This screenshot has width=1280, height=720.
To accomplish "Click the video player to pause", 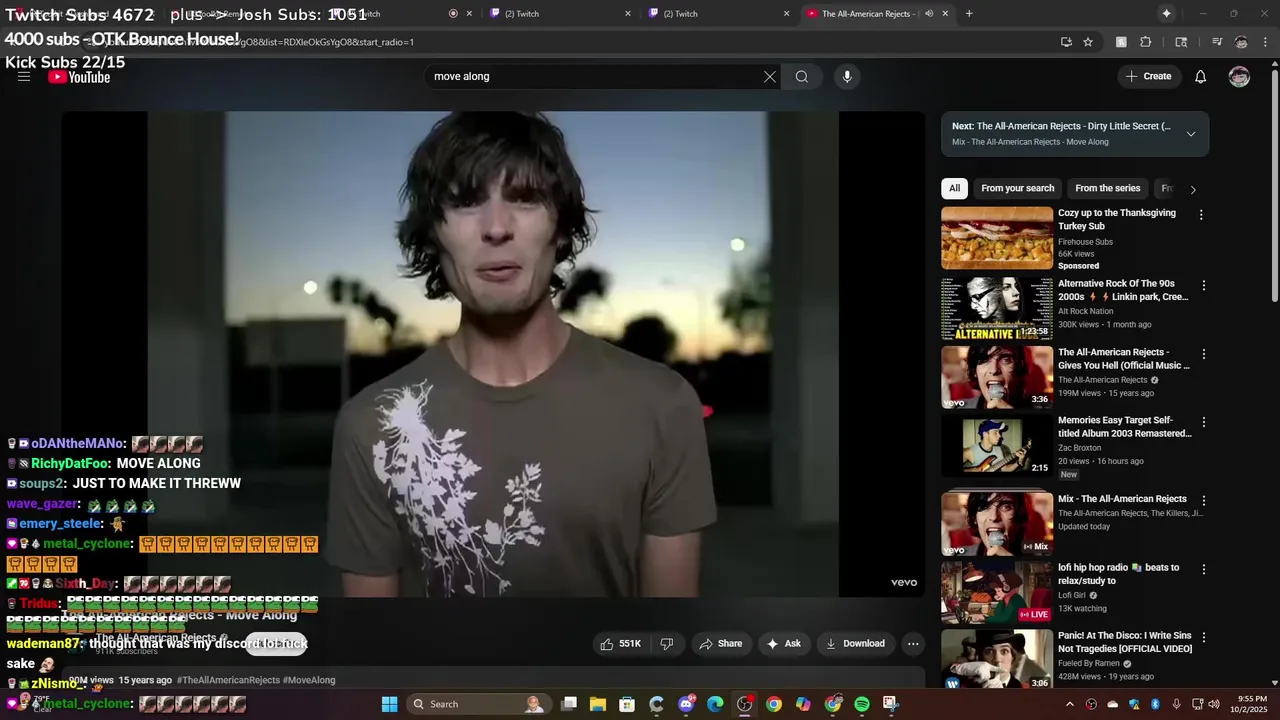I will pyautogui.click(x=493, y=354).
